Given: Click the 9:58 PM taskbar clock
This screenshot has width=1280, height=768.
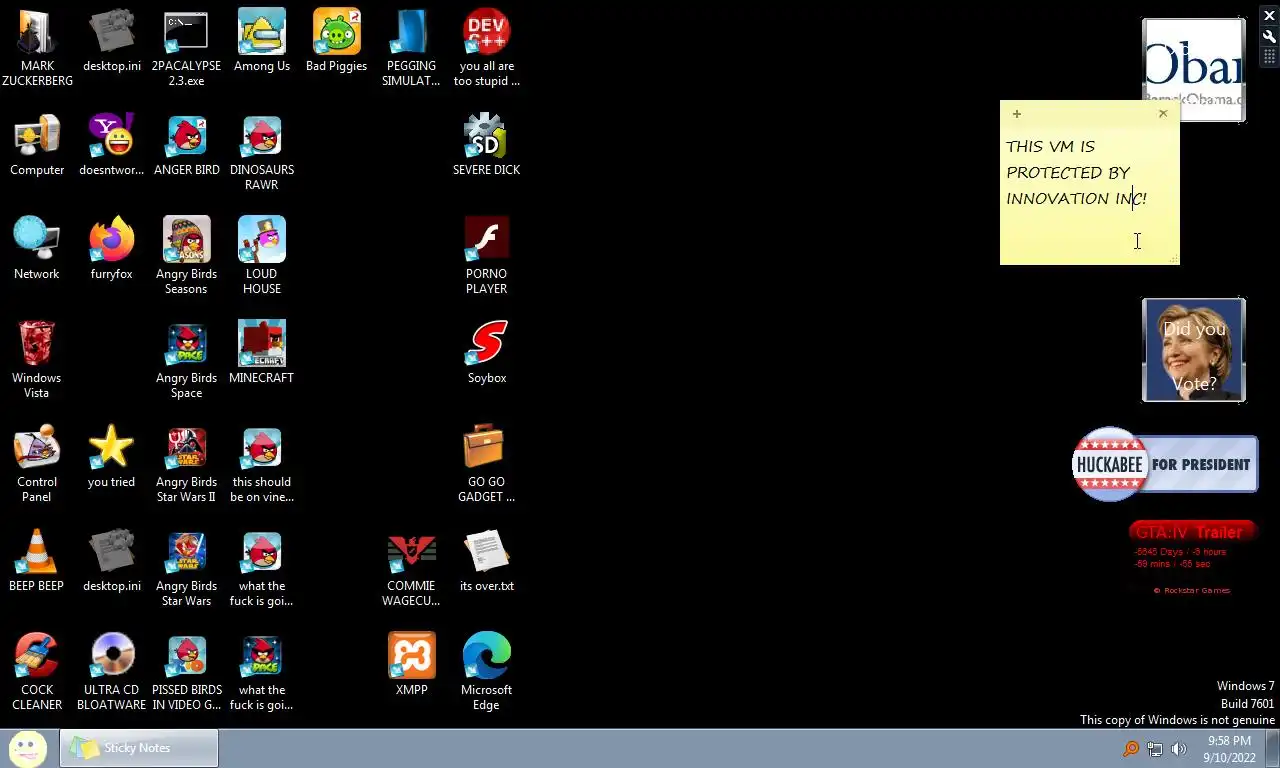Looking at the screenshot, I should coord(1229,749).
